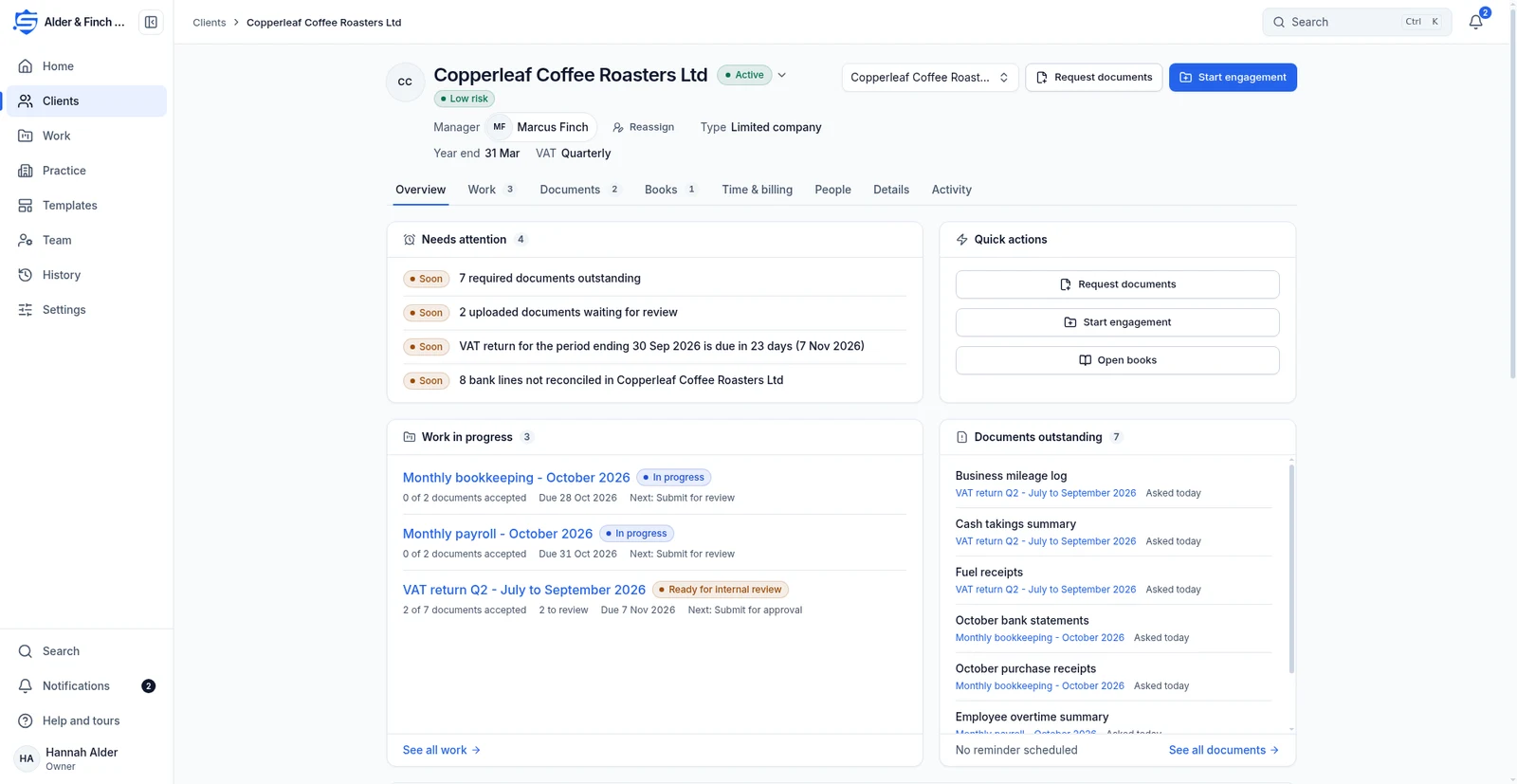Click the top bar Search field
The image size is (1517, 784).
[1357, 22]
